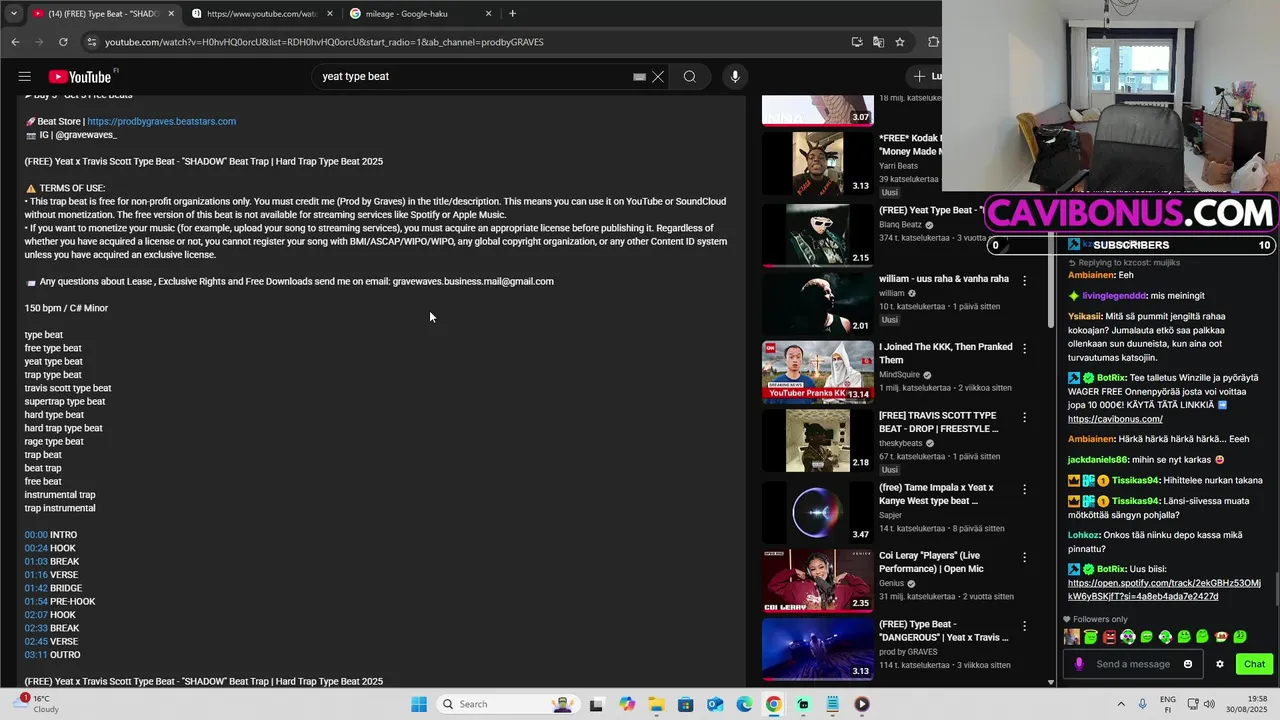Click the YouTube search field
This screenshot has height=720, width=1280.
point(475,77)
